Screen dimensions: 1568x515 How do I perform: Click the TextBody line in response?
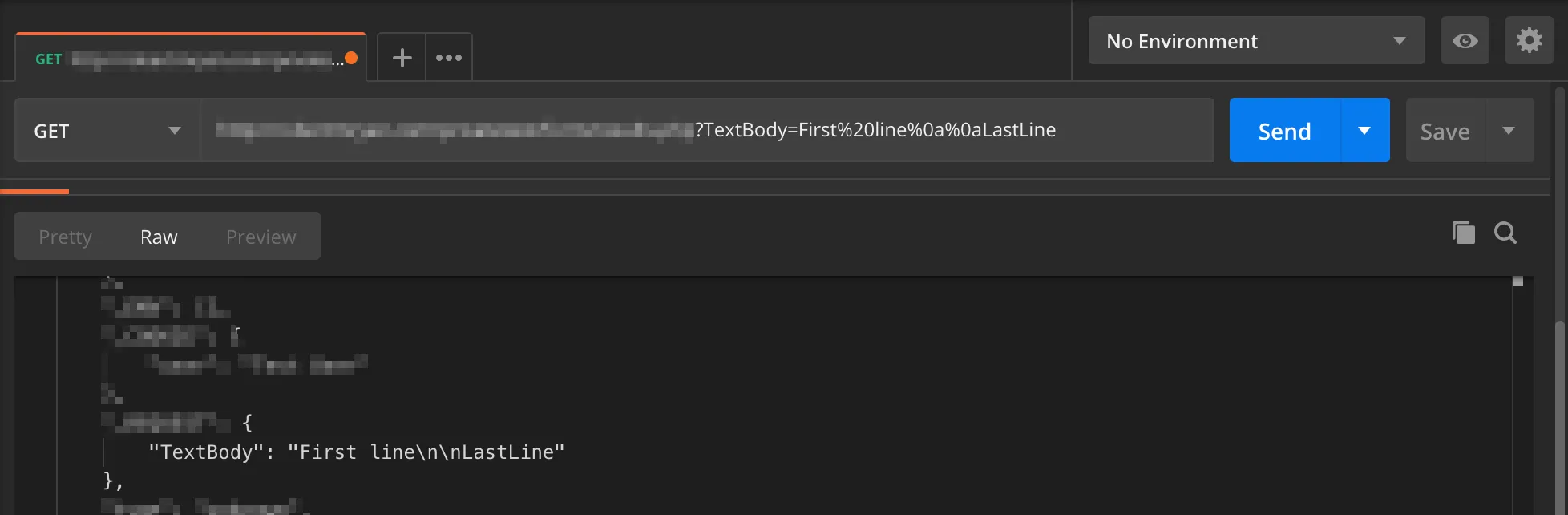click(x=357, y=452)
